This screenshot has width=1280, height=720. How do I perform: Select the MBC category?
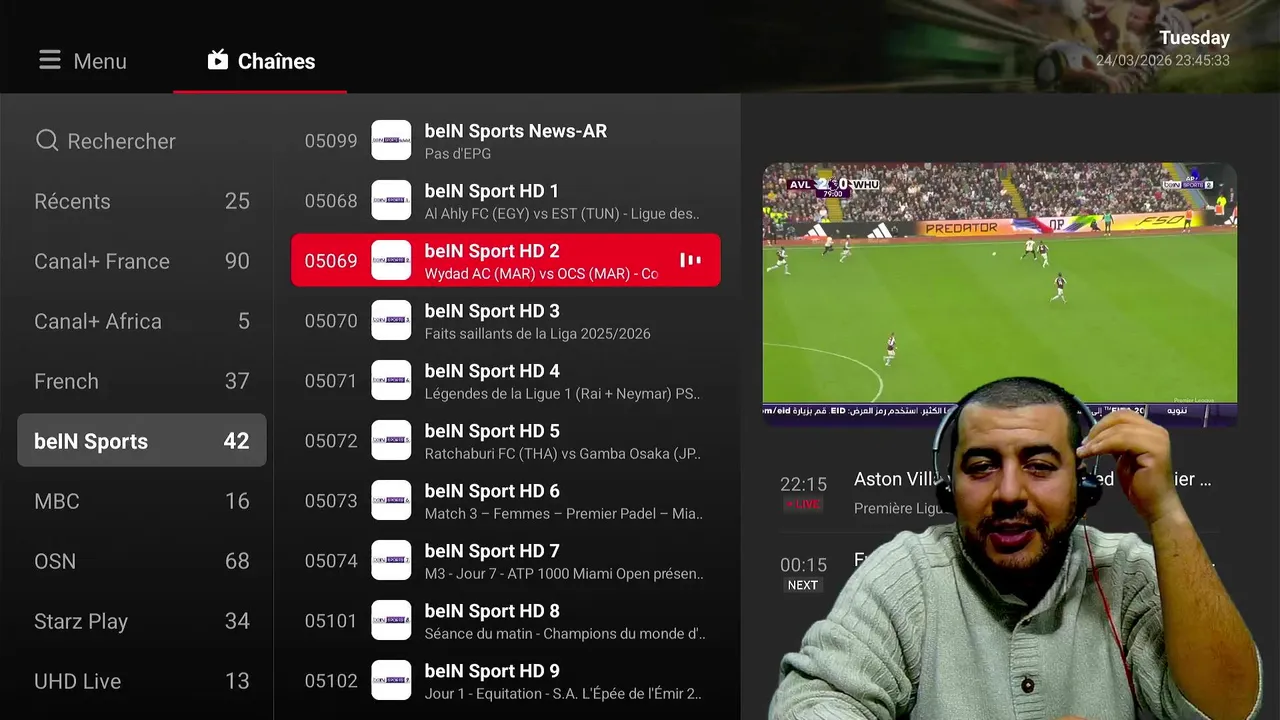pyautogui.click(x=142, y=501)
